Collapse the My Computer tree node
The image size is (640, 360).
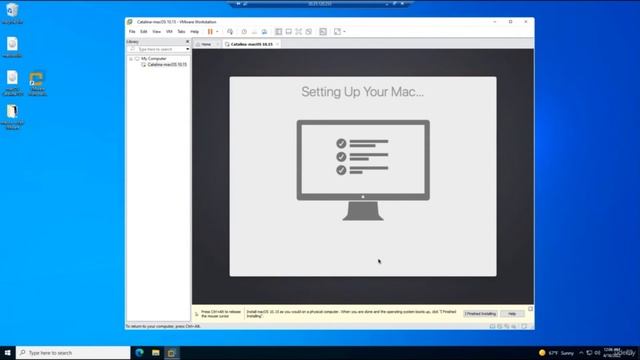(131, 59)
